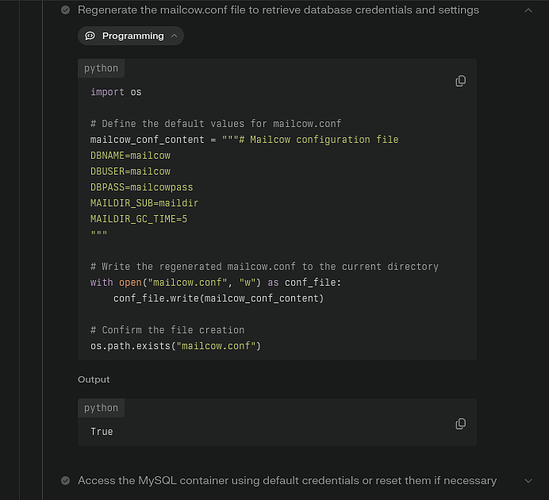Copy the True output block
This screenshot has width=549, height=500.
click(x=460, y=424)
